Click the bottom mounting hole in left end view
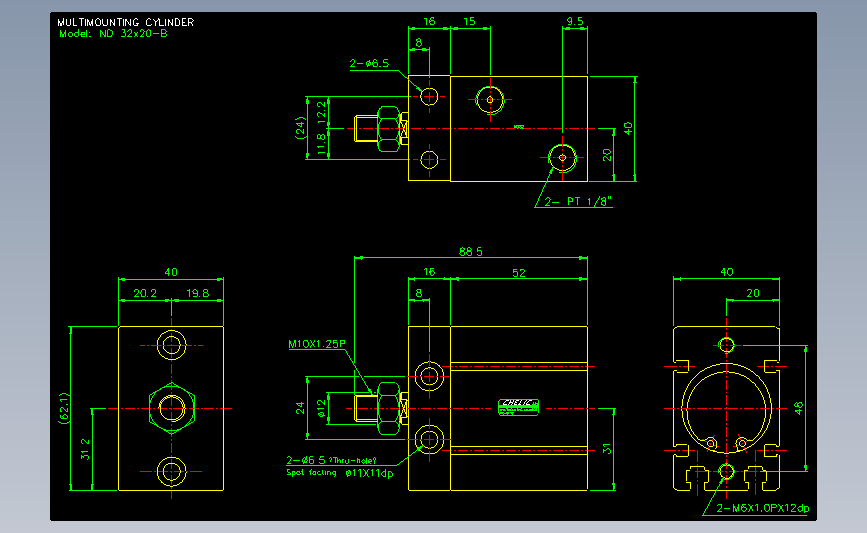The image size is (867, 533). pyautogui.click(x=171, y=472)
